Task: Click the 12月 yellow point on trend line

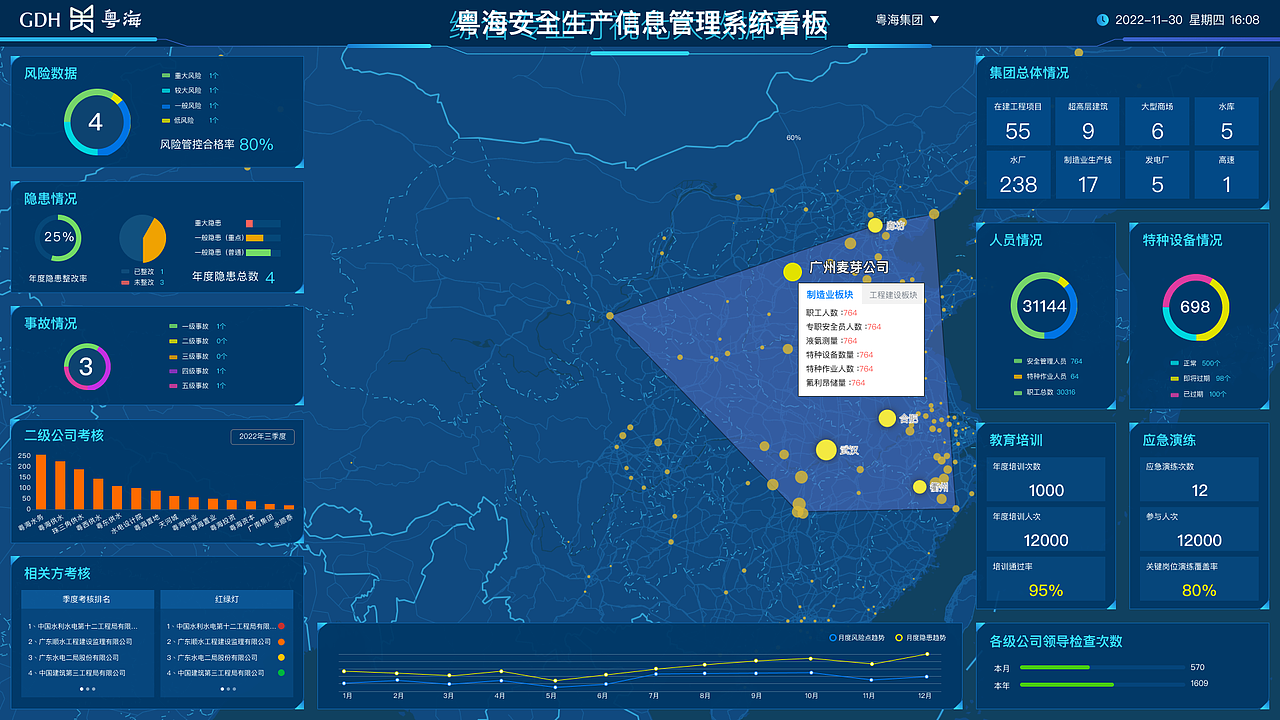Action: pyautogui.click(x=927, y=654)
